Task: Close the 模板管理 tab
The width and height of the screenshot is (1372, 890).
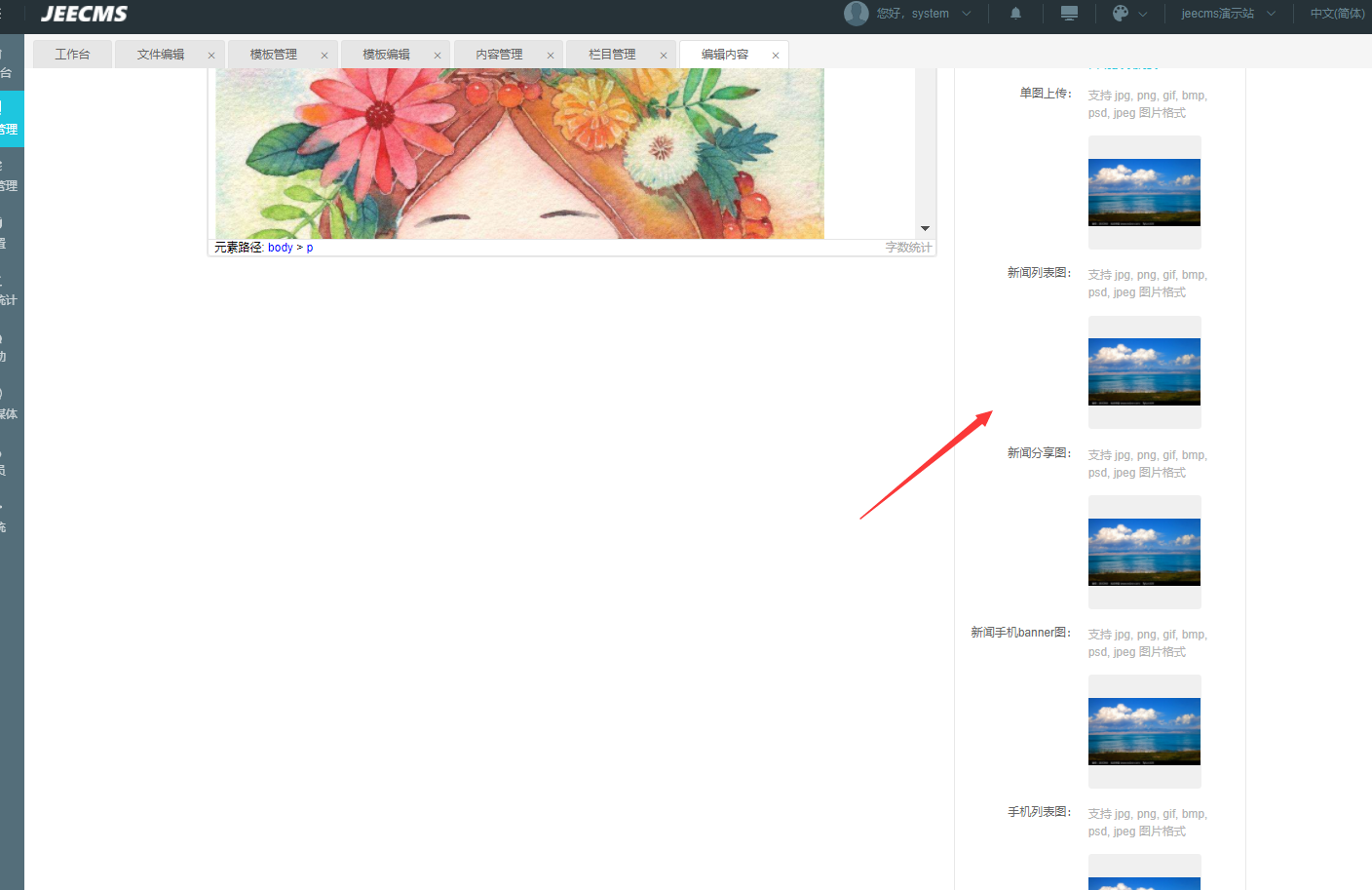Action: [x=324, y=56]
